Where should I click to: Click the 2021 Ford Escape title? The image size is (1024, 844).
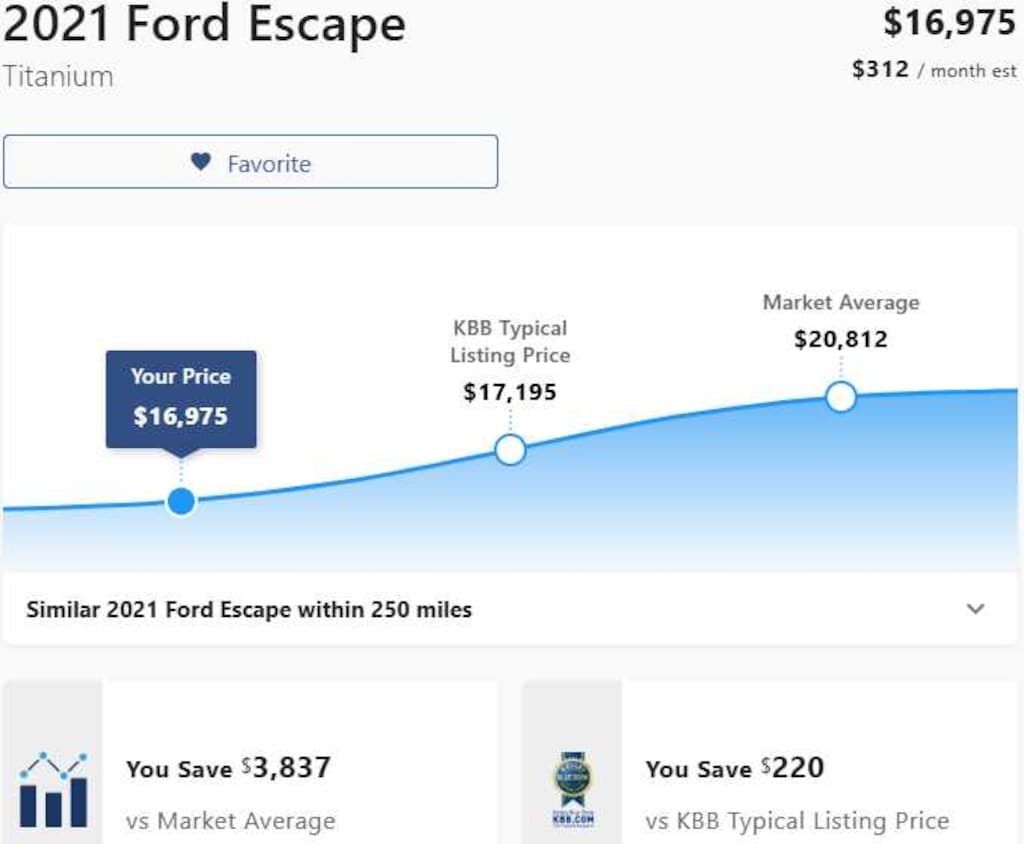pyautogui.click(x=202, y=26)
